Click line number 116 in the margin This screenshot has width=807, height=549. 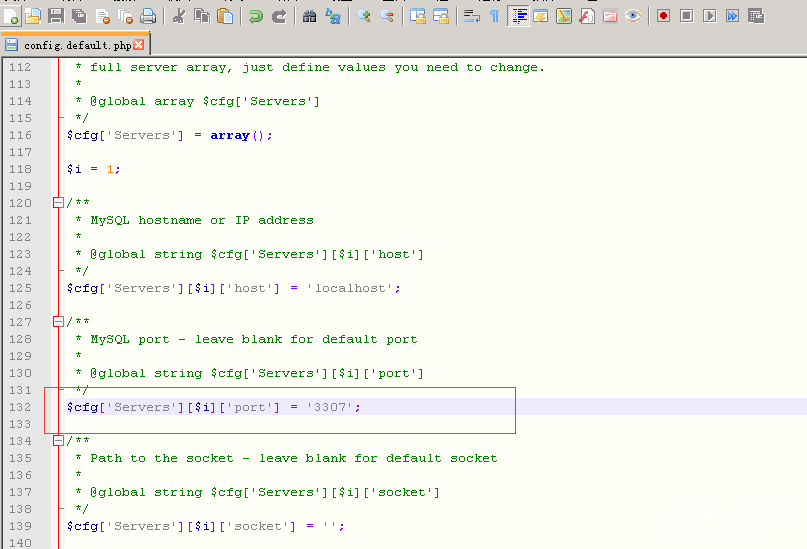pyautogui.click(x=20, y=135)
